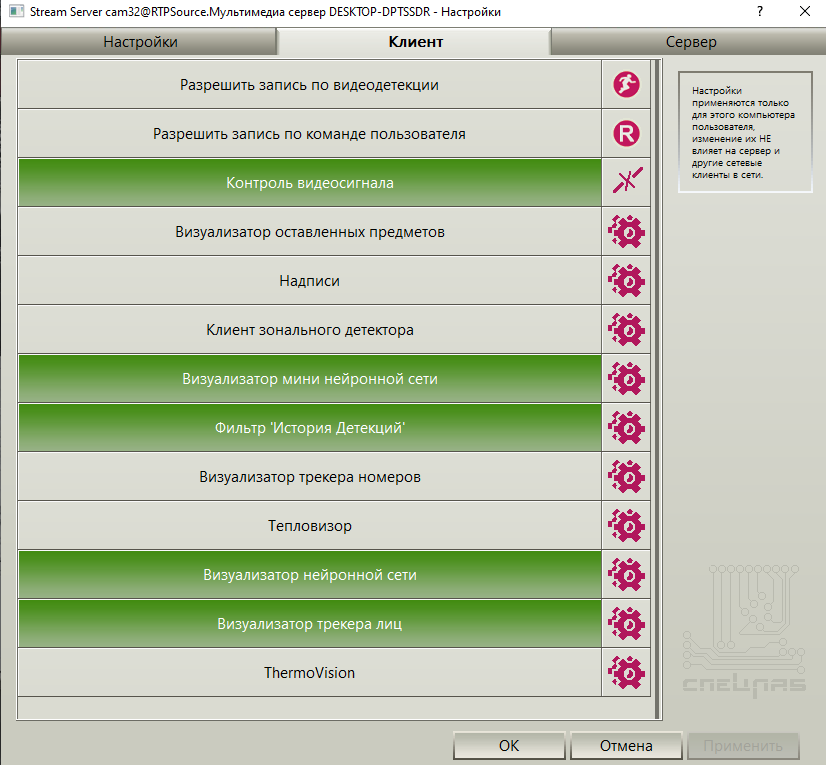Screen dimensions: 826x765
Task: Disable the Контроль видеосигнала option
Action: pyautogui.click(x=310, y=182)
